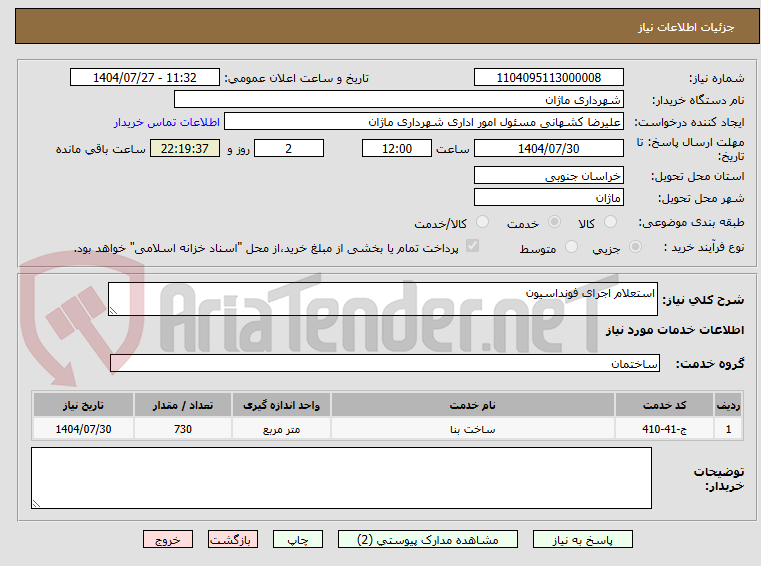Click the گروه خدمت field ساختمان
761x566 pixels.
pos(385,363)
